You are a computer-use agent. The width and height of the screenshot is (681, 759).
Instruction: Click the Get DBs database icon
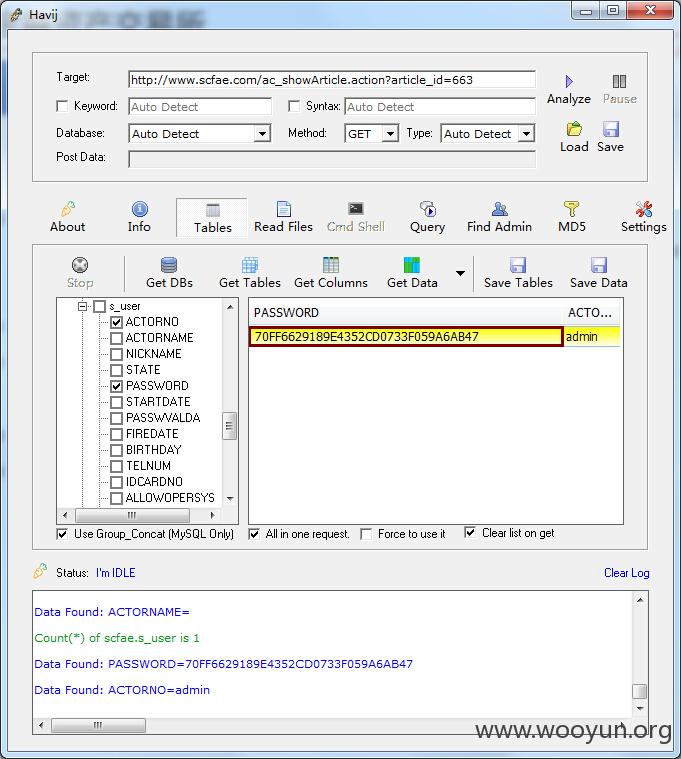(x=169, y=265)
